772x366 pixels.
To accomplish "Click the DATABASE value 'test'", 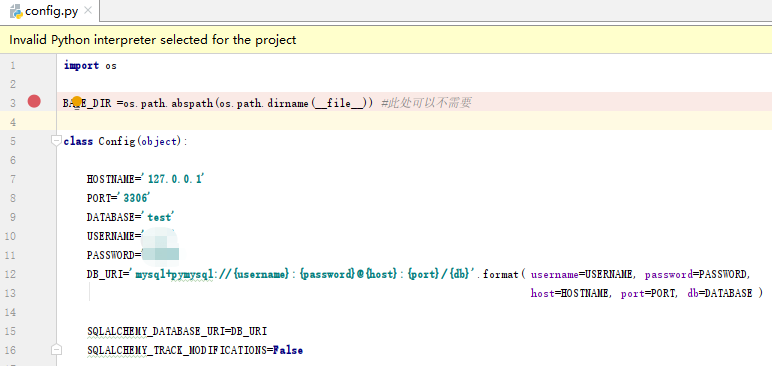I will tap(159, 217).
